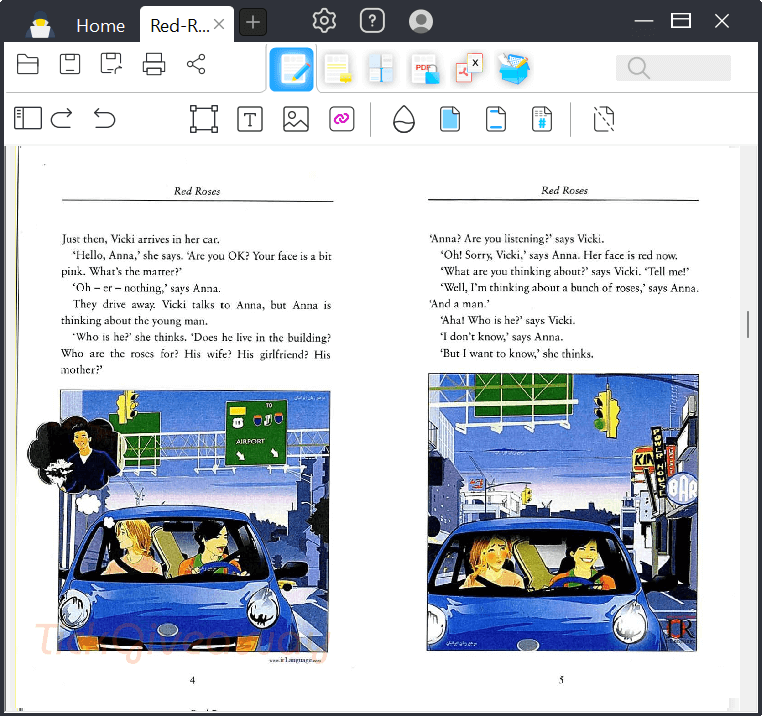Open Help with the question mark icon
Viewport: 763px width, 716px height.
tap(372, 21)
